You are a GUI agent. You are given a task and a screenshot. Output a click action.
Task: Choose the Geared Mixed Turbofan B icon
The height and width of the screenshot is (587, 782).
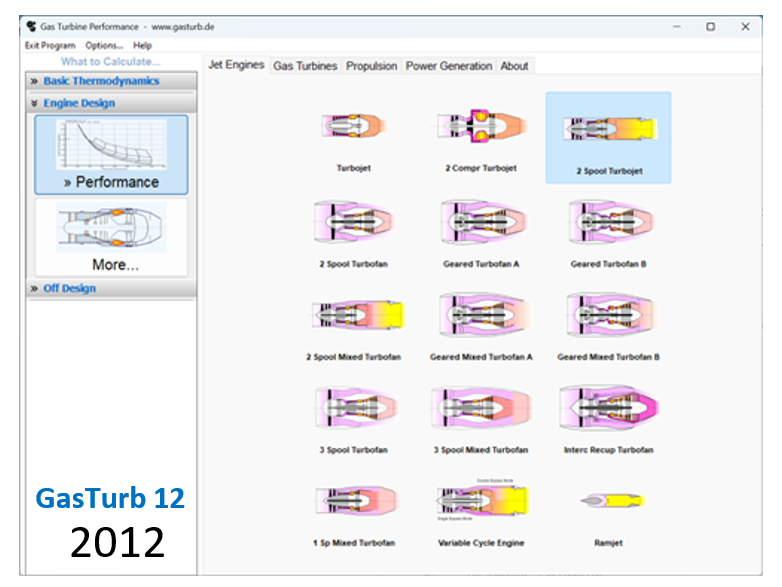(x=609, y=315)
